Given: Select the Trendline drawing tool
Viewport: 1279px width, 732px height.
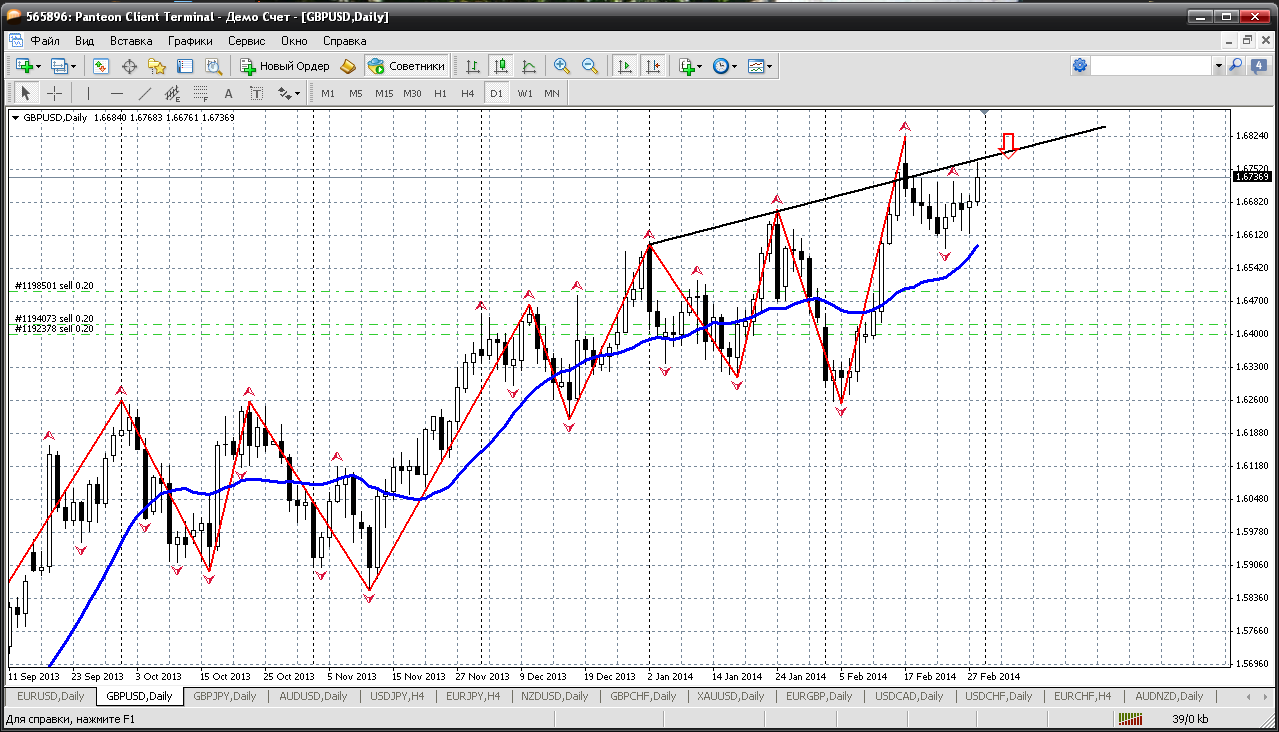Looking at the screenshot, I should tap(145, 93).
